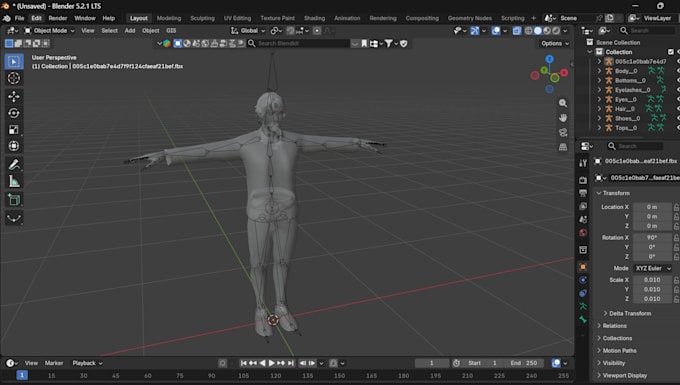
Task: Switch to solid viewport shading
Action: 538,31
